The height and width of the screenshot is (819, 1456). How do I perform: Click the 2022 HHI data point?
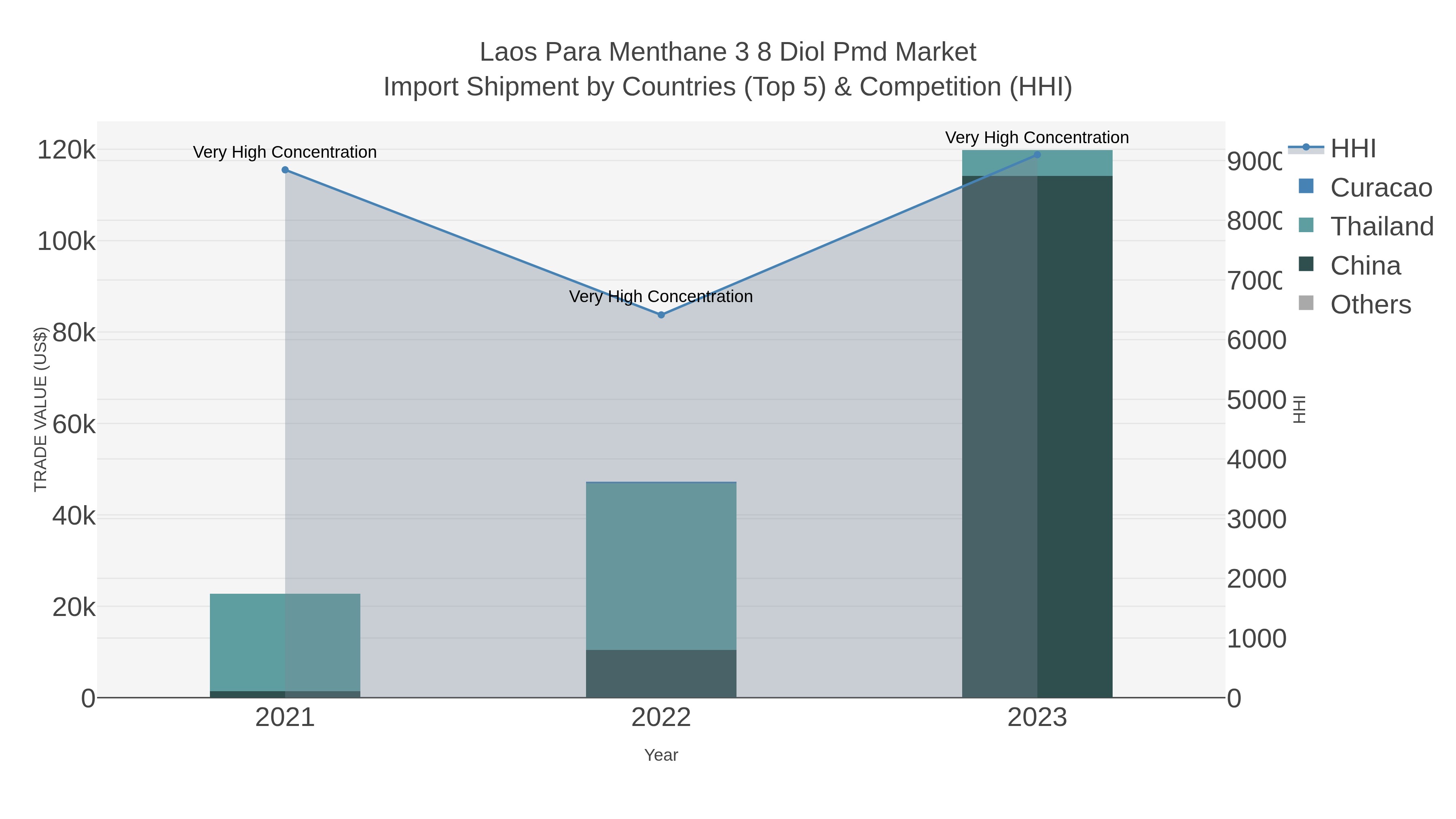661,315
